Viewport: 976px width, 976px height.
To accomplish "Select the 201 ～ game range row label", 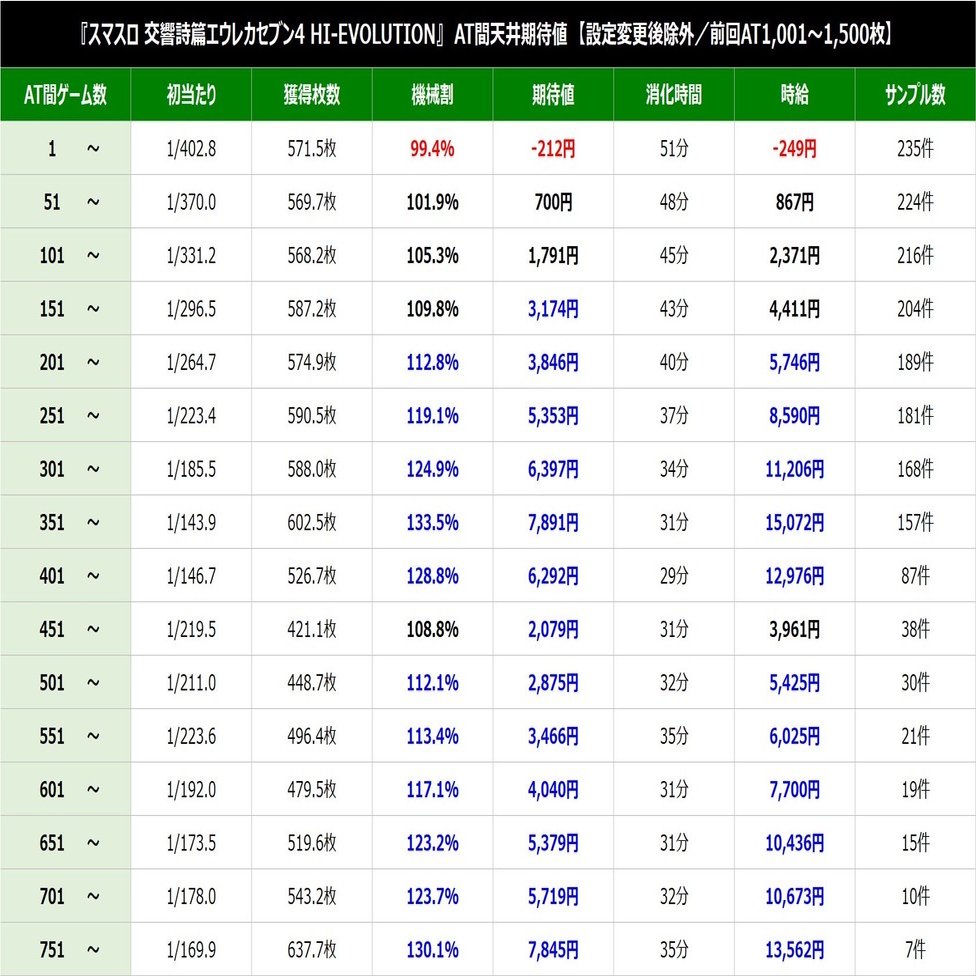I will tap(65, 362).
